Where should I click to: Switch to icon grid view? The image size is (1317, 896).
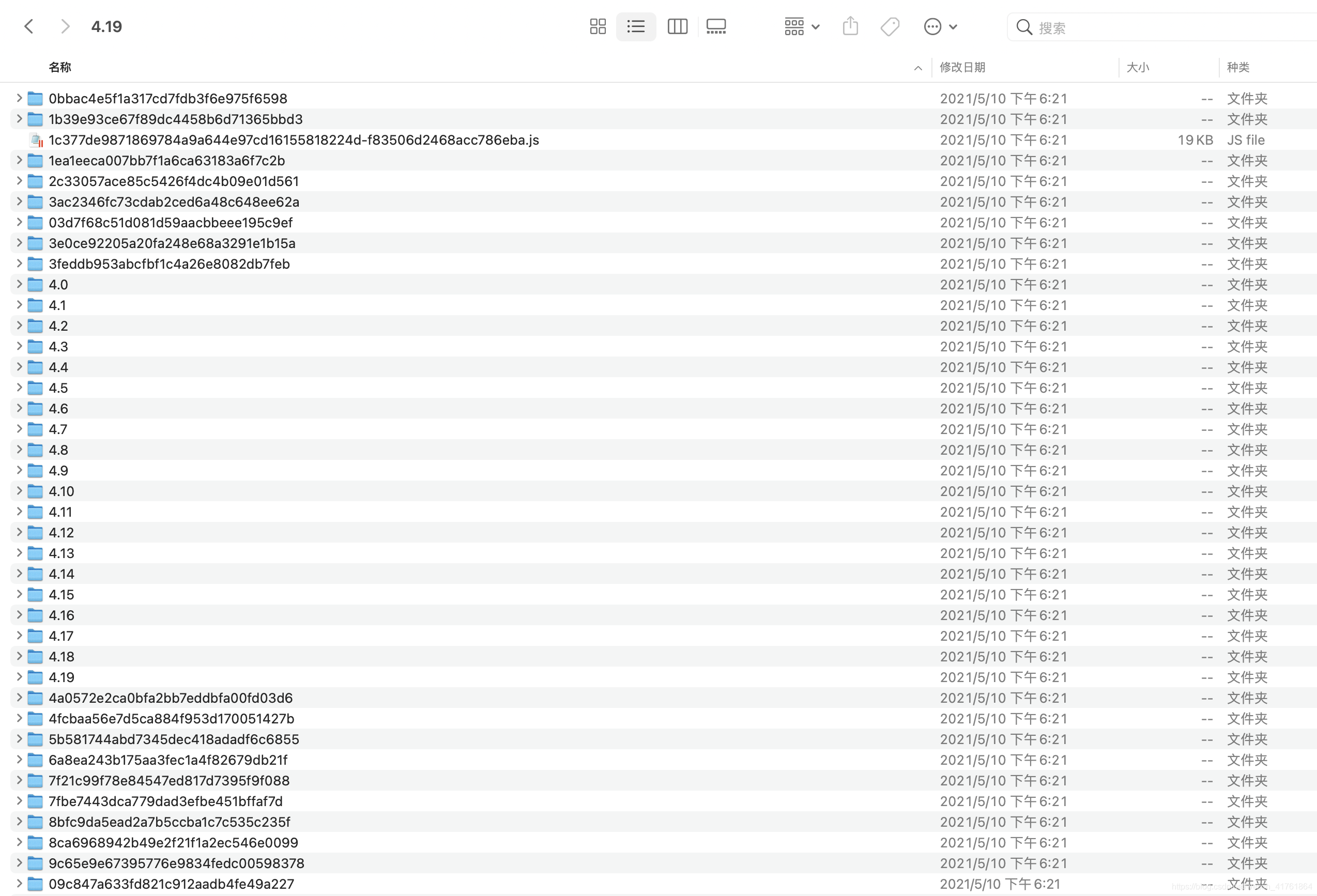[598, 27]
